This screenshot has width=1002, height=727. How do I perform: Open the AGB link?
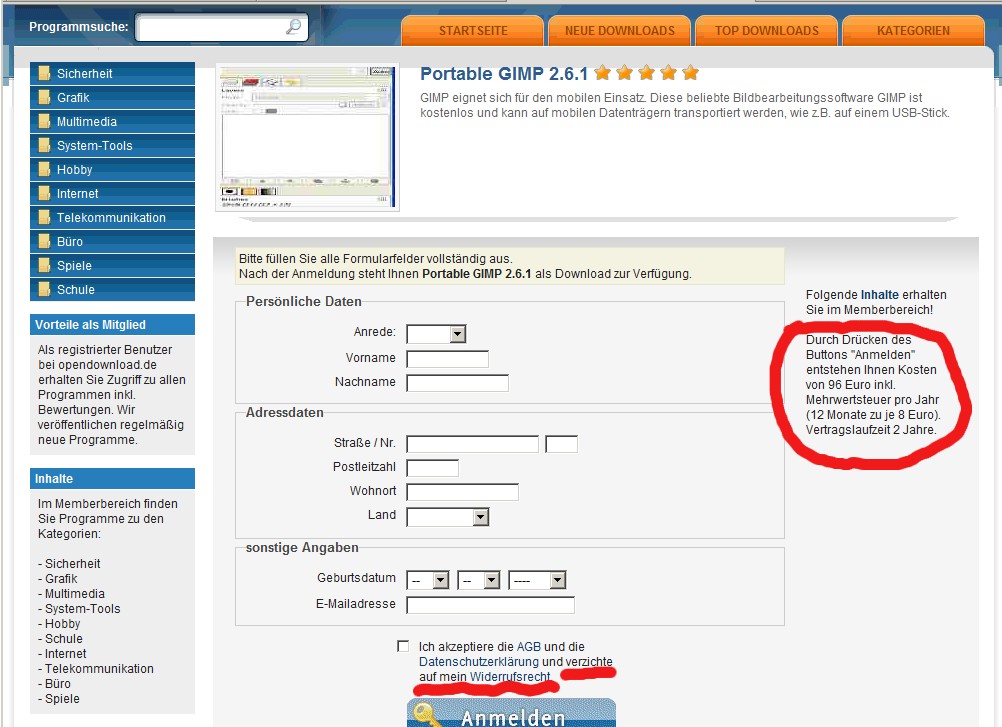click(x=528, y=647)
